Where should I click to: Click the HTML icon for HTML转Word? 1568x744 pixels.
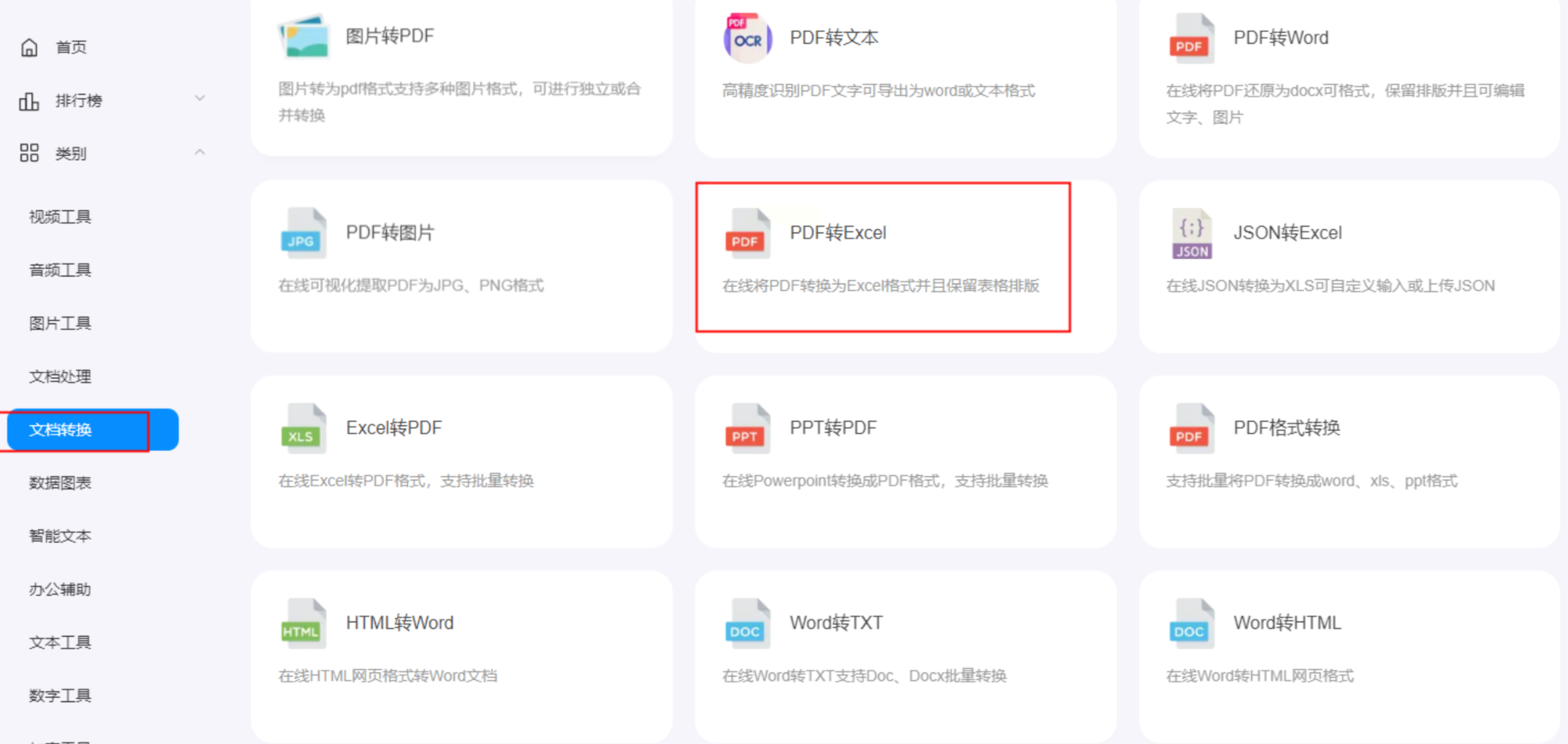(x=303, y=623)
